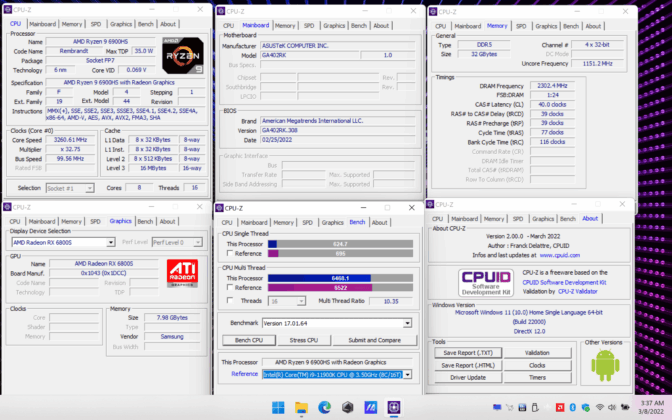Select Bench tab in About window
Screen dimensions: 672x420
pos(568,219)
